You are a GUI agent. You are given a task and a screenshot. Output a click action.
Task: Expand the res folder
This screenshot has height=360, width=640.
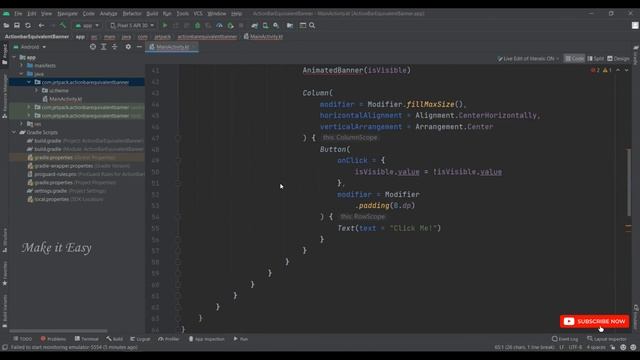pos(22,124)
